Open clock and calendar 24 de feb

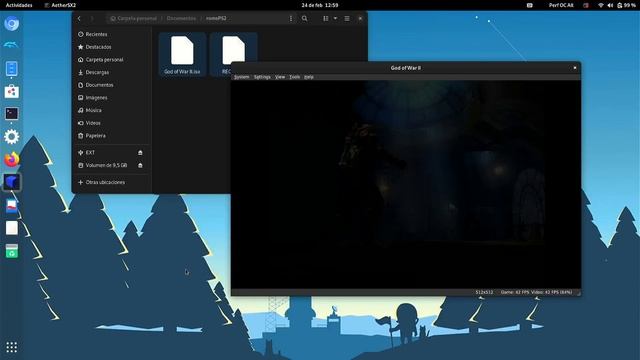(x=320, y=5)
